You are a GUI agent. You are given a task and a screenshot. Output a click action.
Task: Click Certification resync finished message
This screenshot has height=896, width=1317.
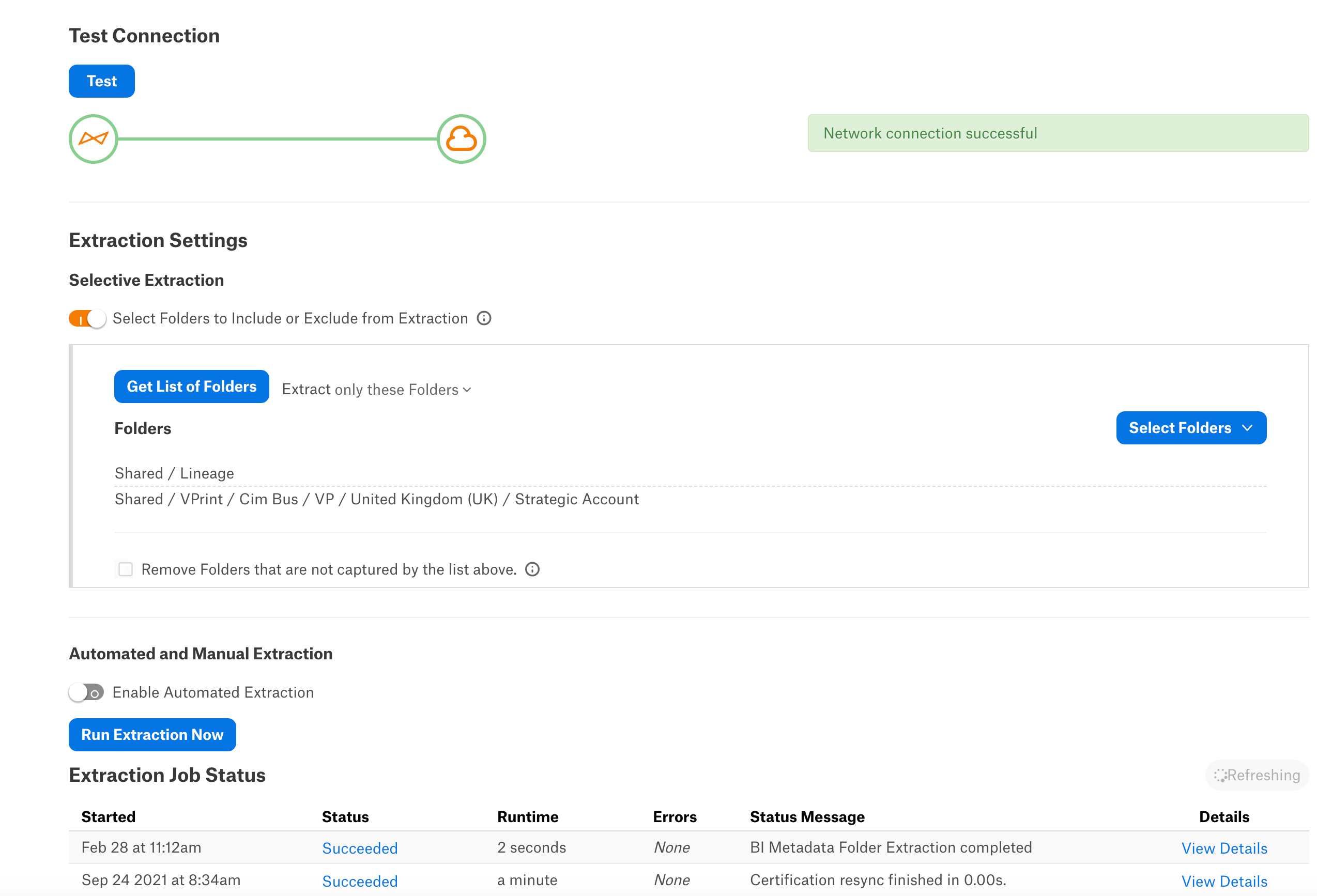click(878, 879)
